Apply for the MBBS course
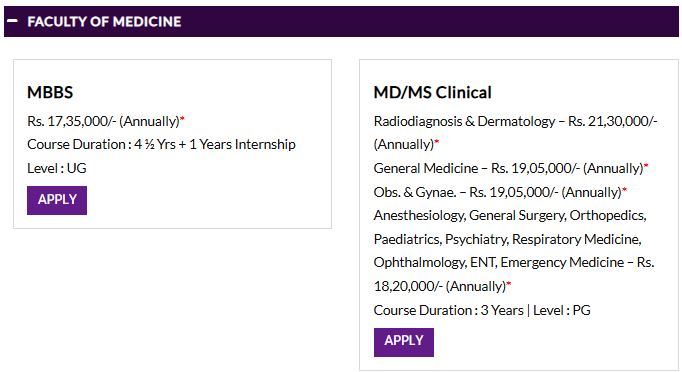 [x=57, y=200]
